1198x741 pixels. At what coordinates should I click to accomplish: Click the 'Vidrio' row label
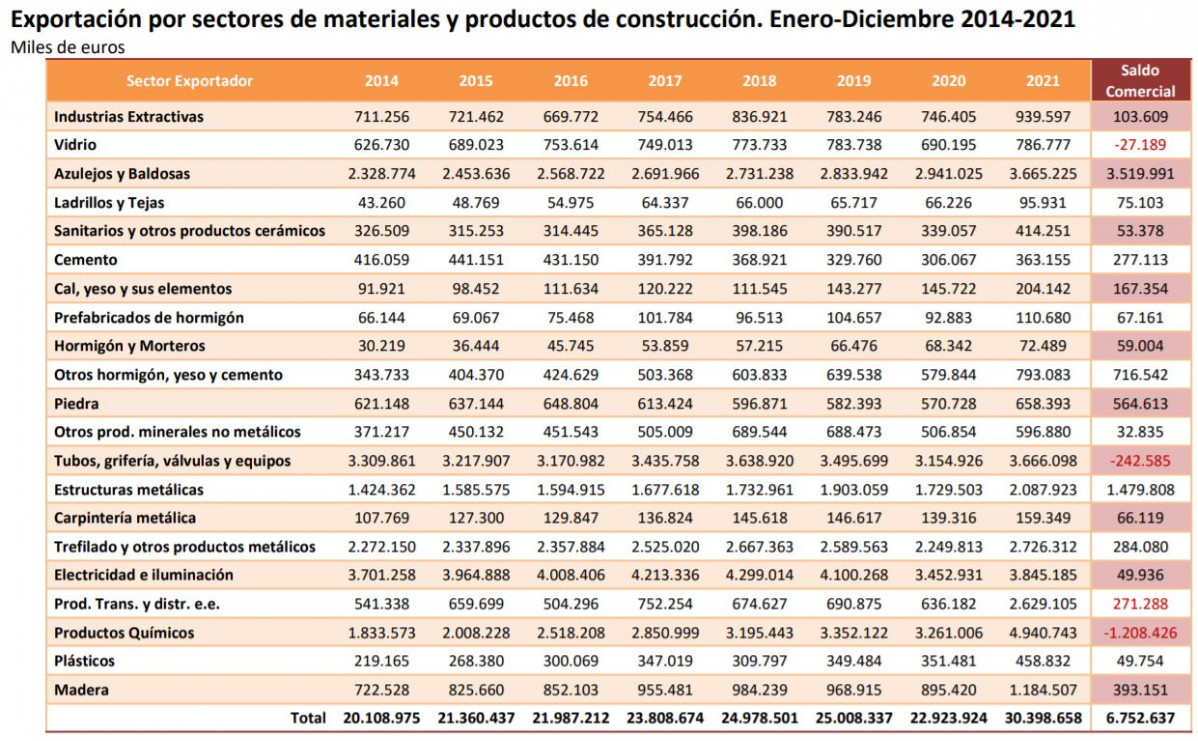pyautogui.click(x=75, y=144)
